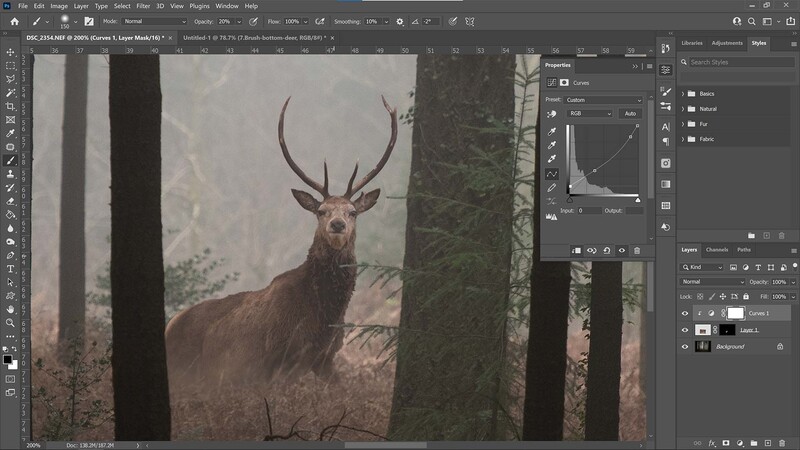
Task: Open the Filter menu
Action: click(x=143, y=6)
